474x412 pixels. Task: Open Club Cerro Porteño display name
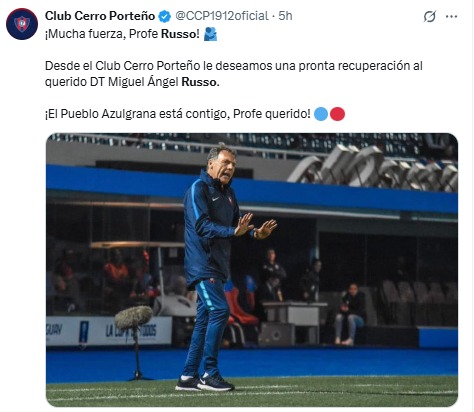pyautogui.click(x=100, y=16)
